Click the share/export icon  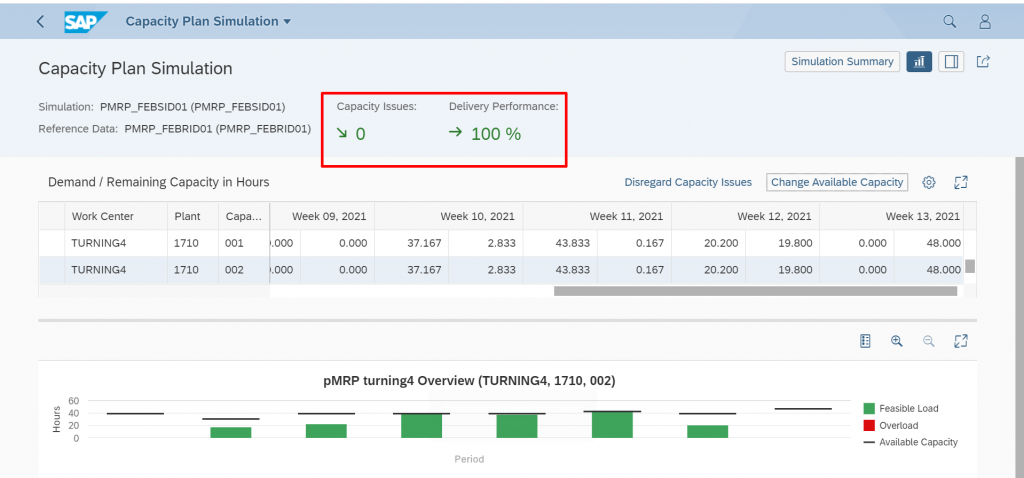tap(983, 61)
